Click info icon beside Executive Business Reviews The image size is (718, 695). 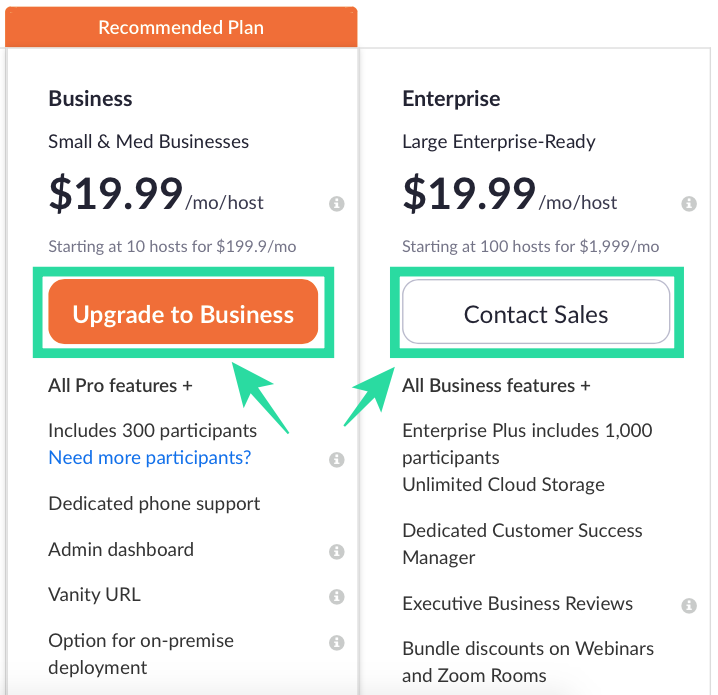pyautogui.click(x=689, y=606)
